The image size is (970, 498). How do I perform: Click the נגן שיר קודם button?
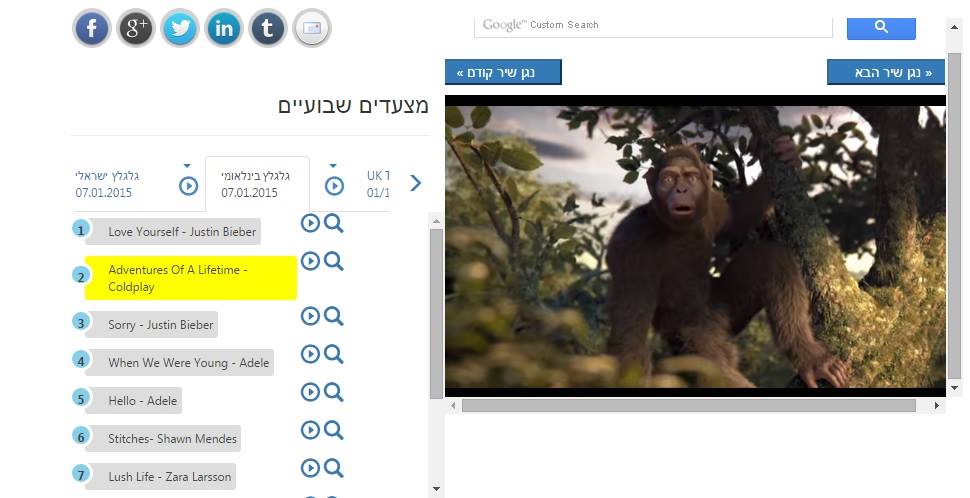[x=503, y=72]
